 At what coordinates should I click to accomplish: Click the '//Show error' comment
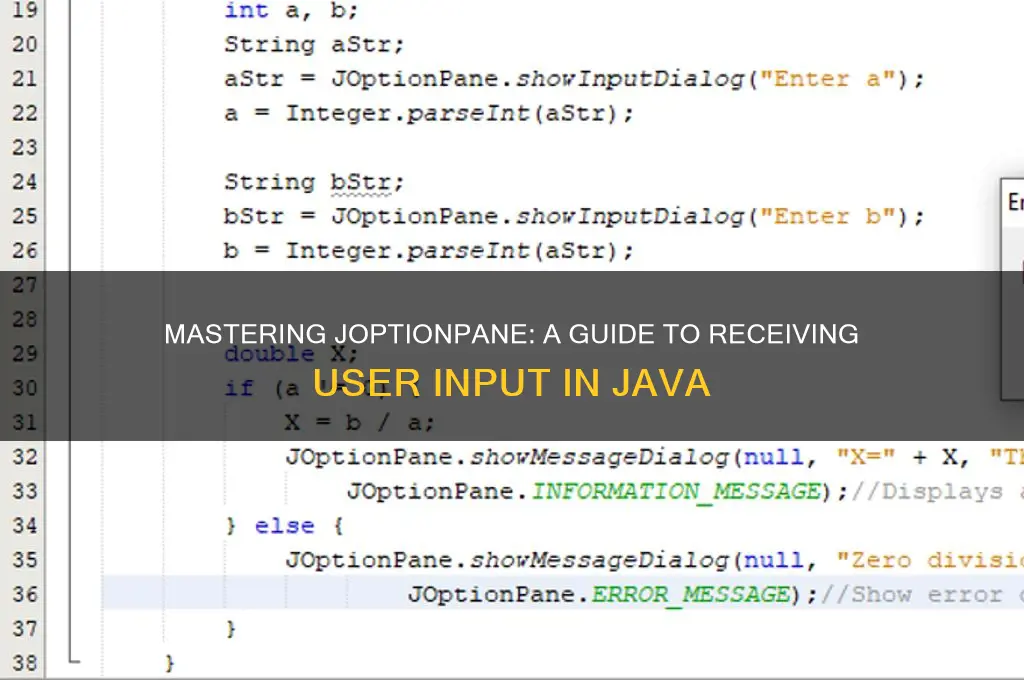click(912, 594)
